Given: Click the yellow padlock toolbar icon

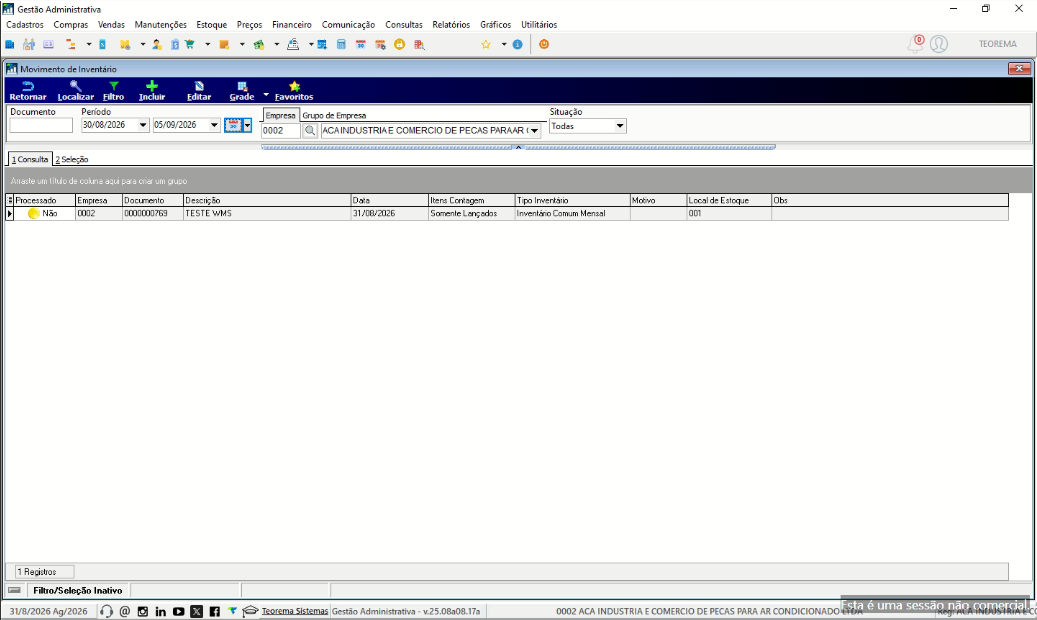Looking at the screenshot, I should pyautogui.click(x=399, y=44).
